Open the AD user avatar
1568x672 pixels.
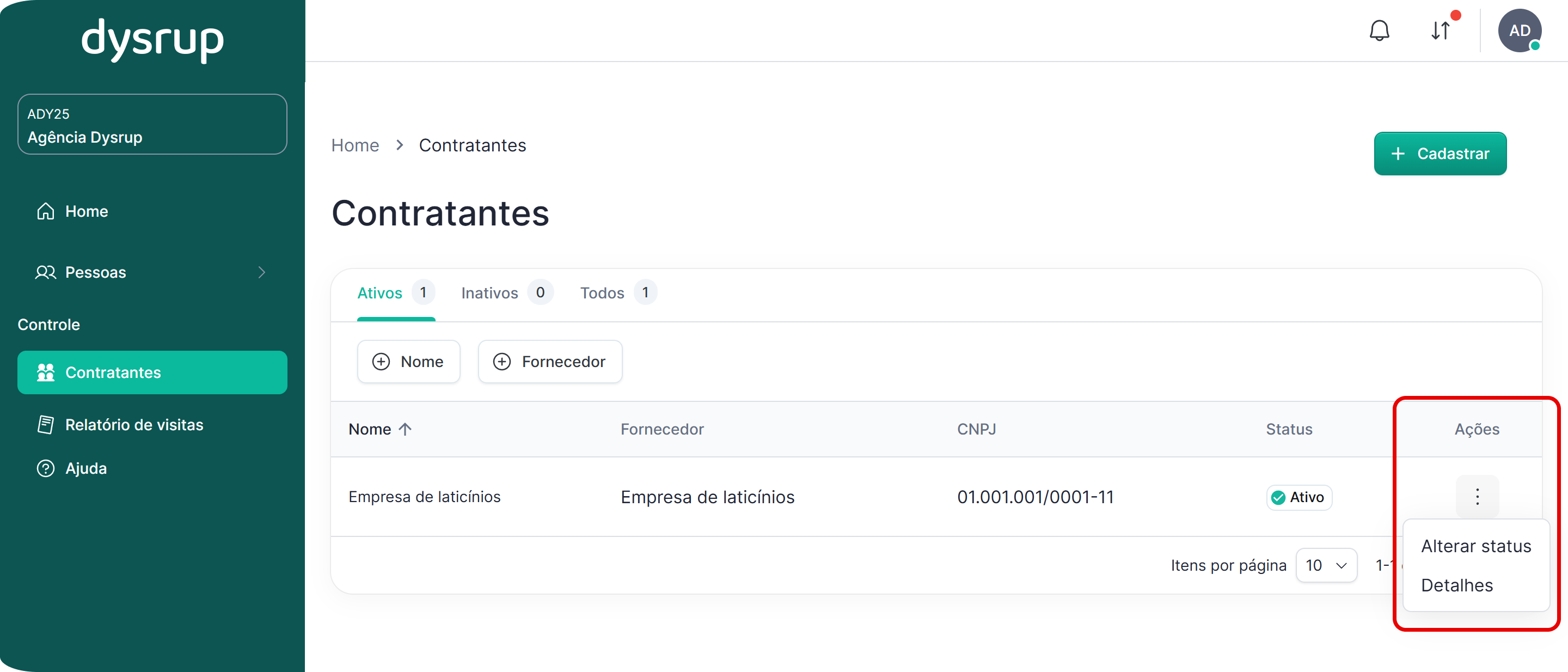click(1520, 30)
